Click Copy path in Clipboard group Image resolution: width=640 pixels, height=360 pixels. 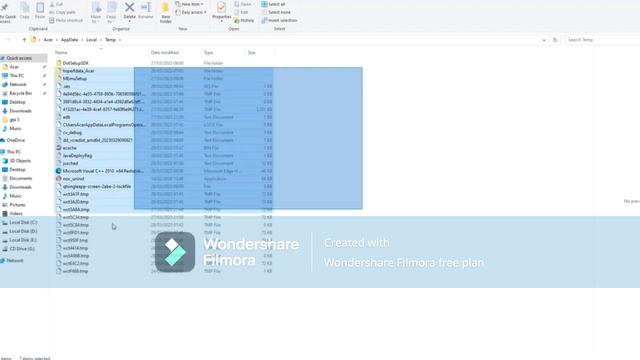(x=62, y=12)
